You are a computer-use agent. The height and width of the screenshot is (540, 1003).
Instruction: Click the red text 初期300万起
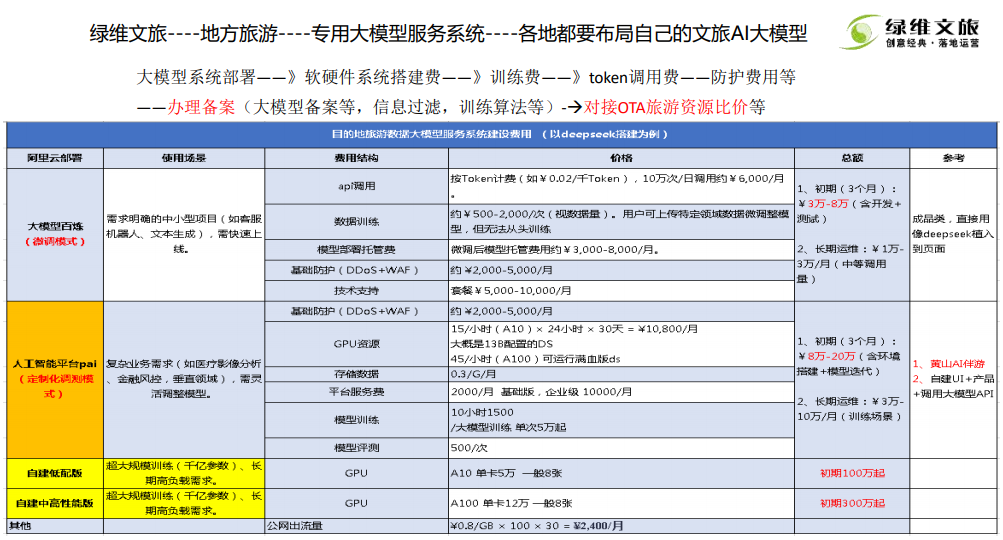tap(852, 504)
